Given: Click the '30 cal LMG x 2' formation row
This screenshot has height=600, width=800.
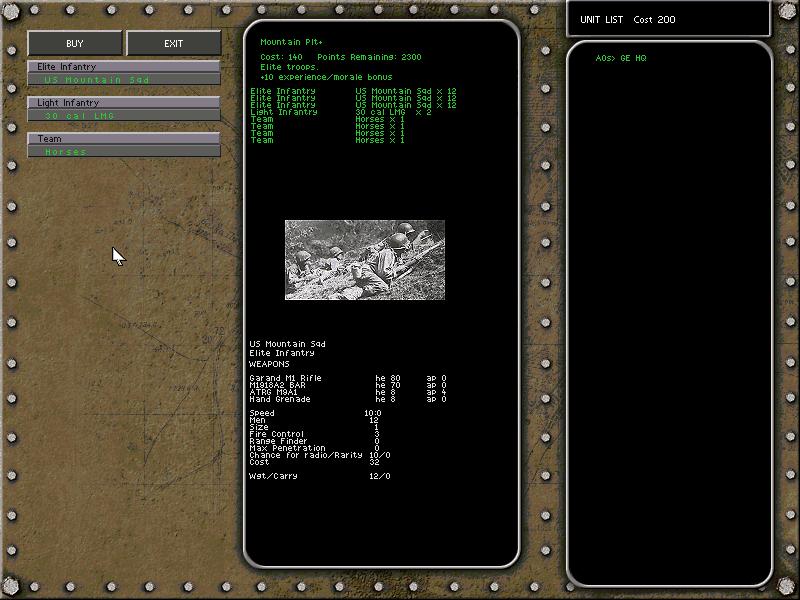Looking at the screenshot, I should (x=341, y=112).
